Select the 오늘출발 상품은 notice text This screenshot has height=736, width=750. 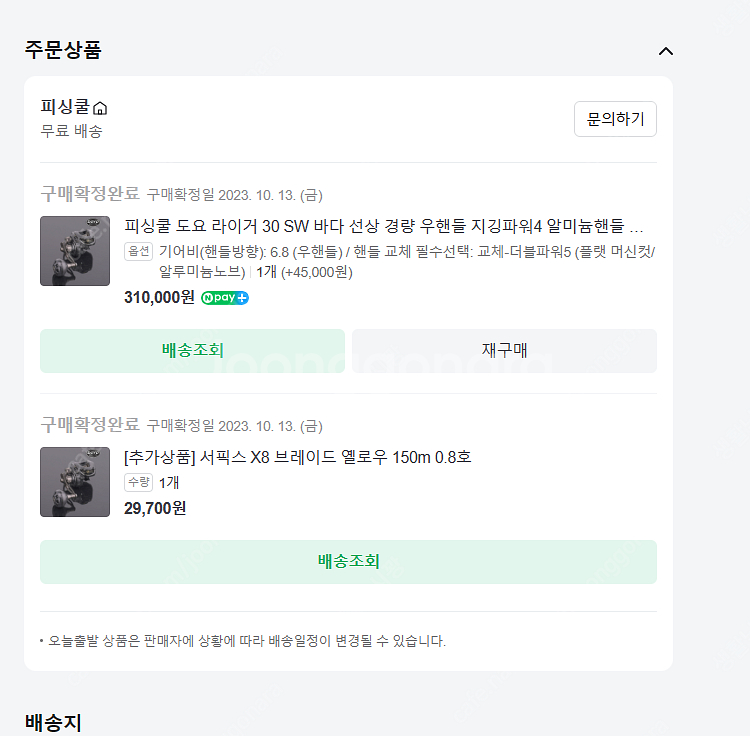247,641
